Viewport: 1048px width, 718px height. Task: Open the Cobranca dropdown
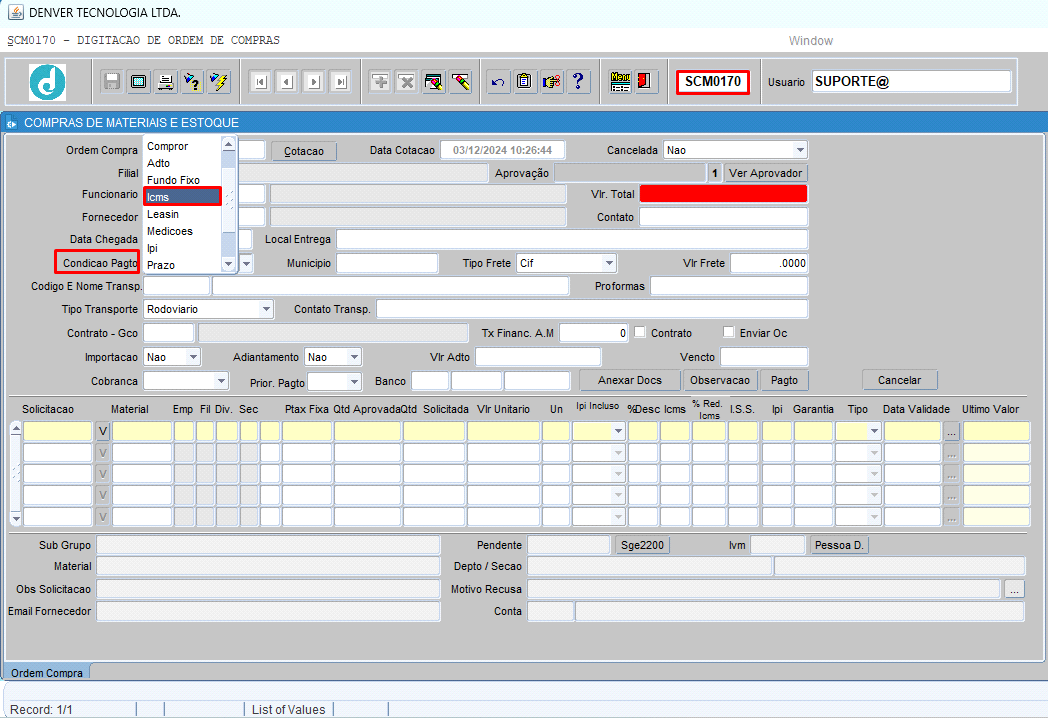point(221,381)
